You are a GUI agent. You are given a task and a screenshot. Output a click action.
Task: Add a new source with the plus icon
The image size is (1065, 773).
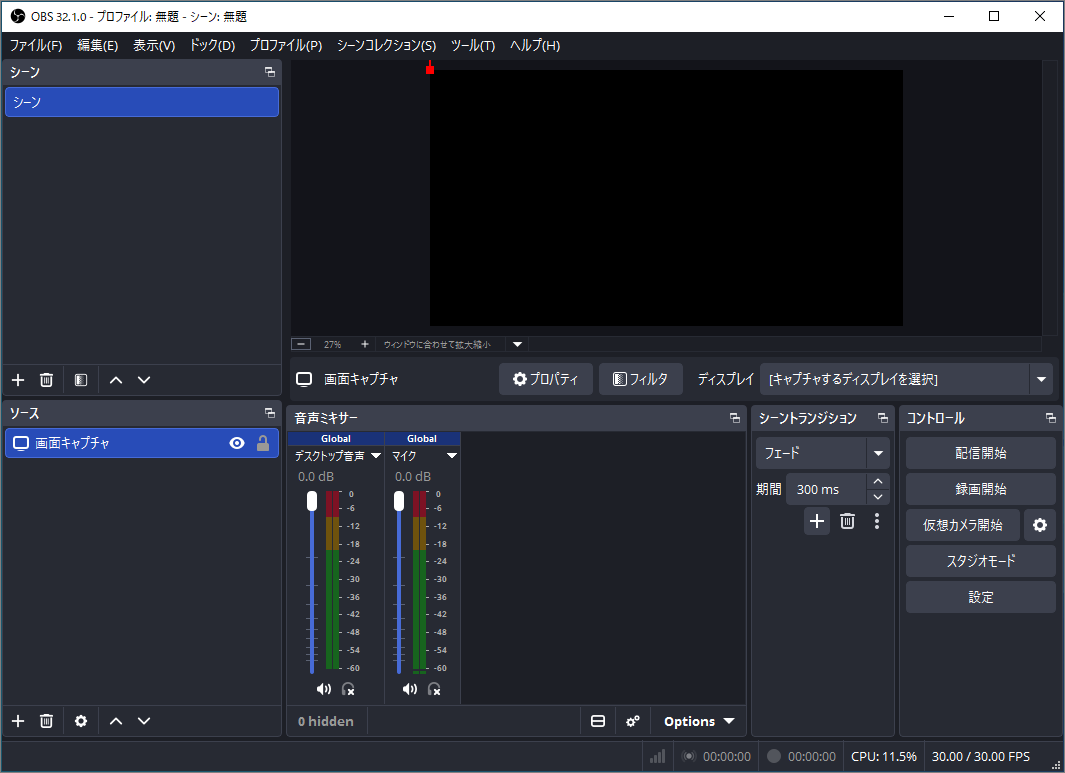[x=17, y=720]
